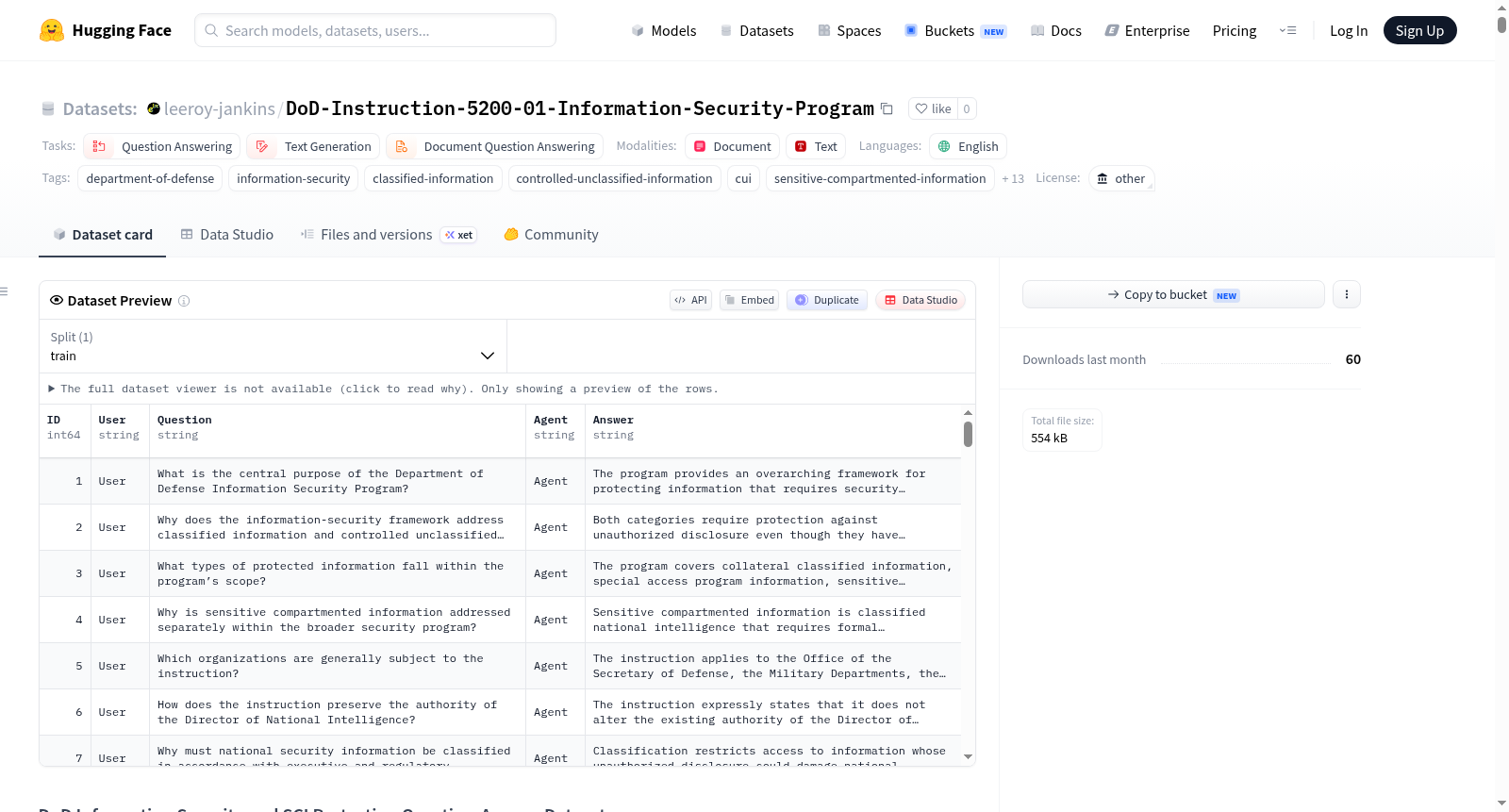Click Copy to bucket
Viewport: 1509px width, 812px height.
1173,294
